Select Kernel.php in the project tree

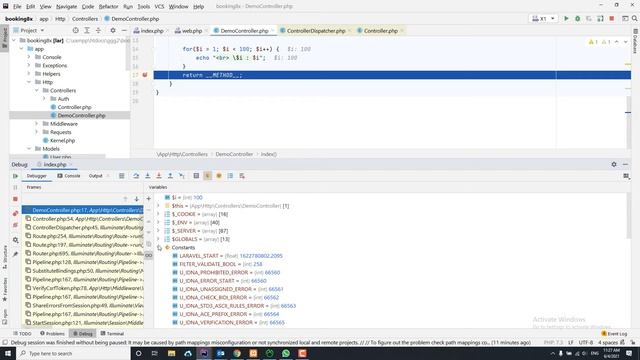(x=62, y=140)
